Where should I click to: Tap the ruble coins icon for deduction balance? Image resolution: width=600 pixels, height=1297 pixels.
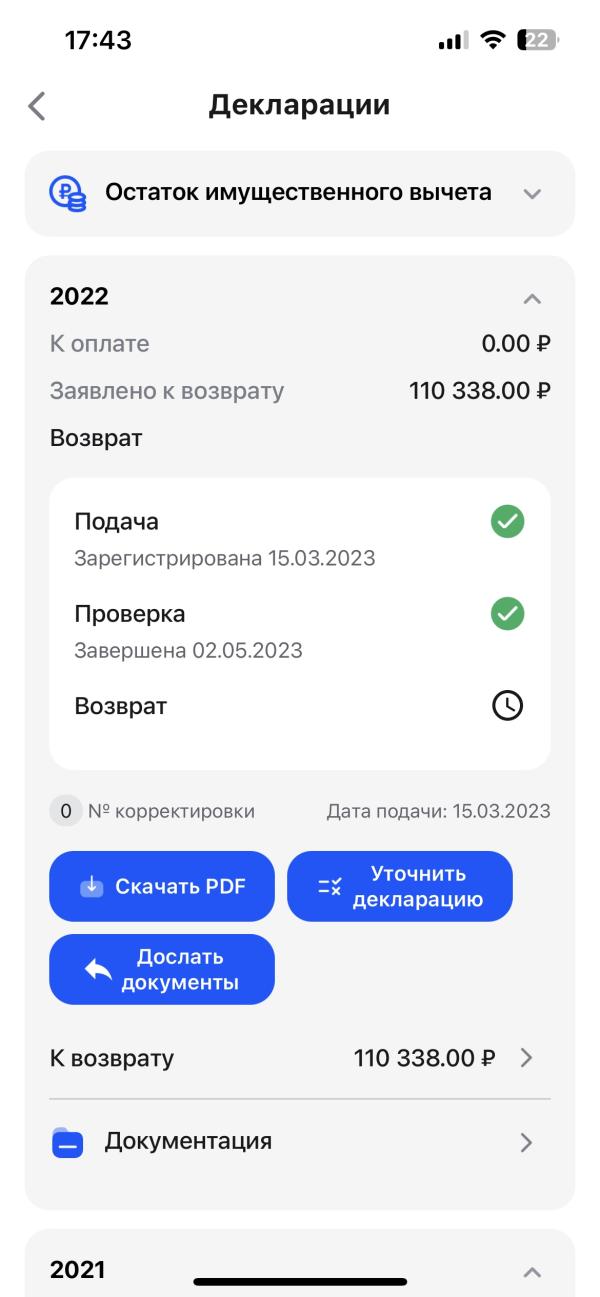click(68, 193)
